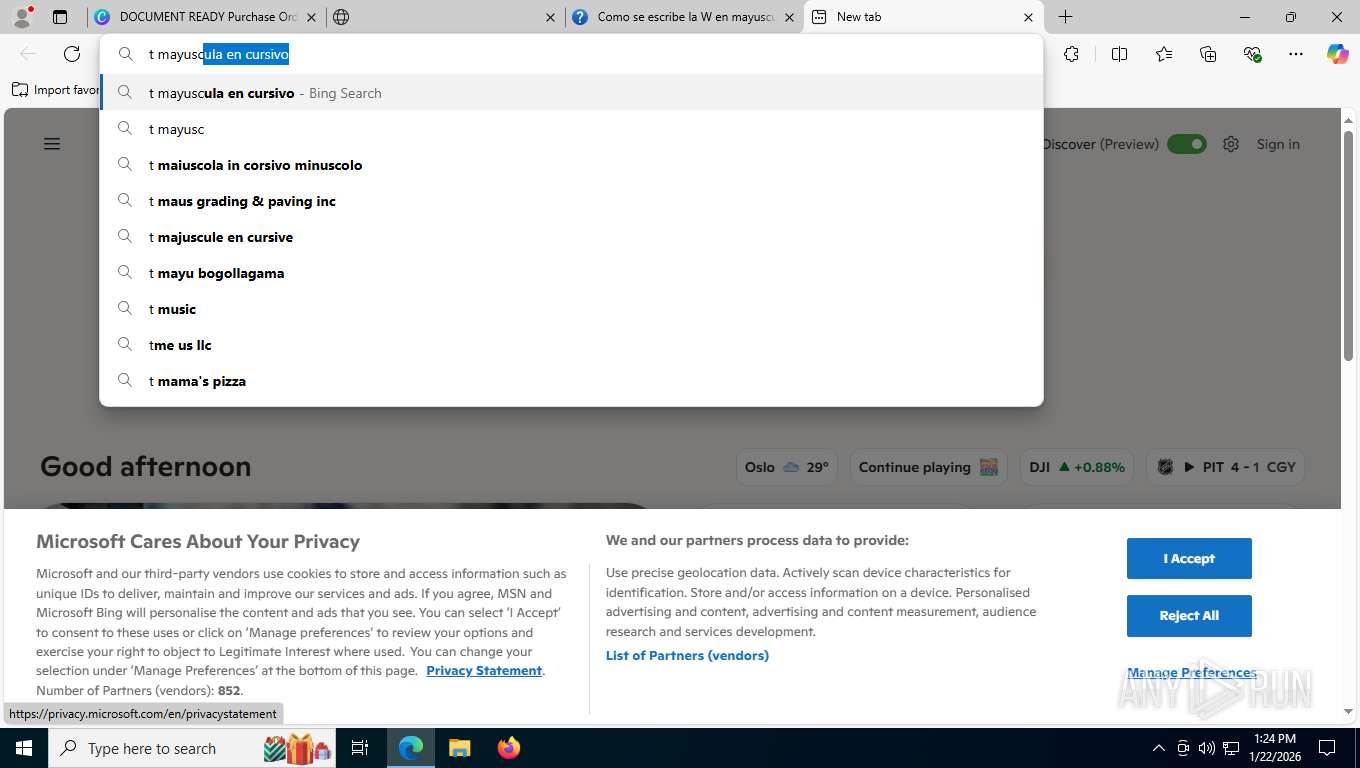
Task: Open the Favorites star icon
Action: click(1164, 54)
